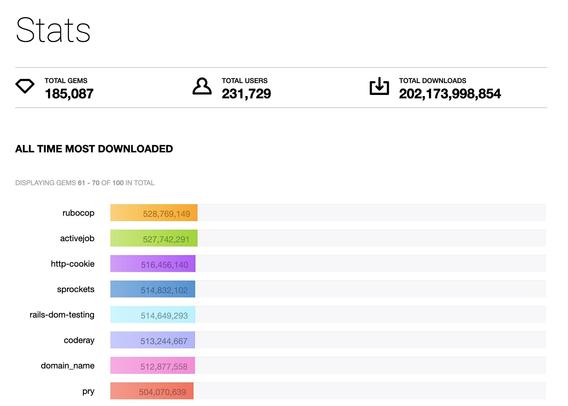Click the orange rubocop downloads bar

click(x=154, y=213)
